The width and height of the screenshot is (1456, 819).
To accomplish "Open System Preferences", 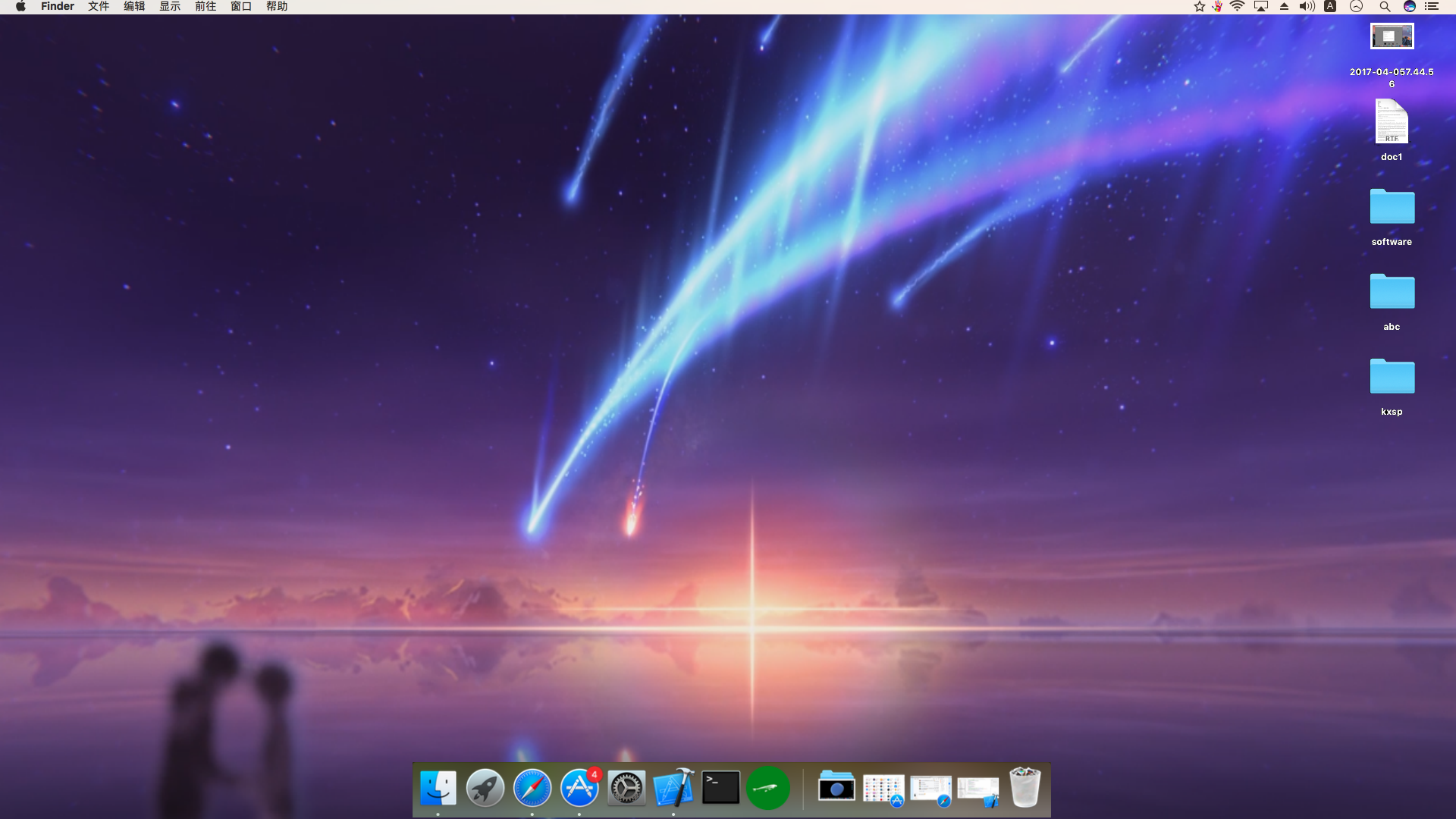I will point(626,788).
